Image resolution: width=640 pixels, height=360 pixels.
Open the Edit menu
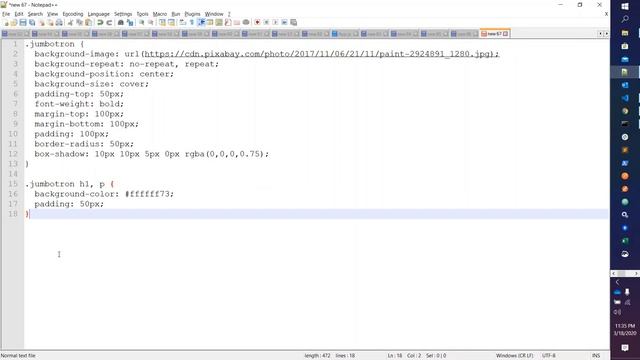coord(19,14)
